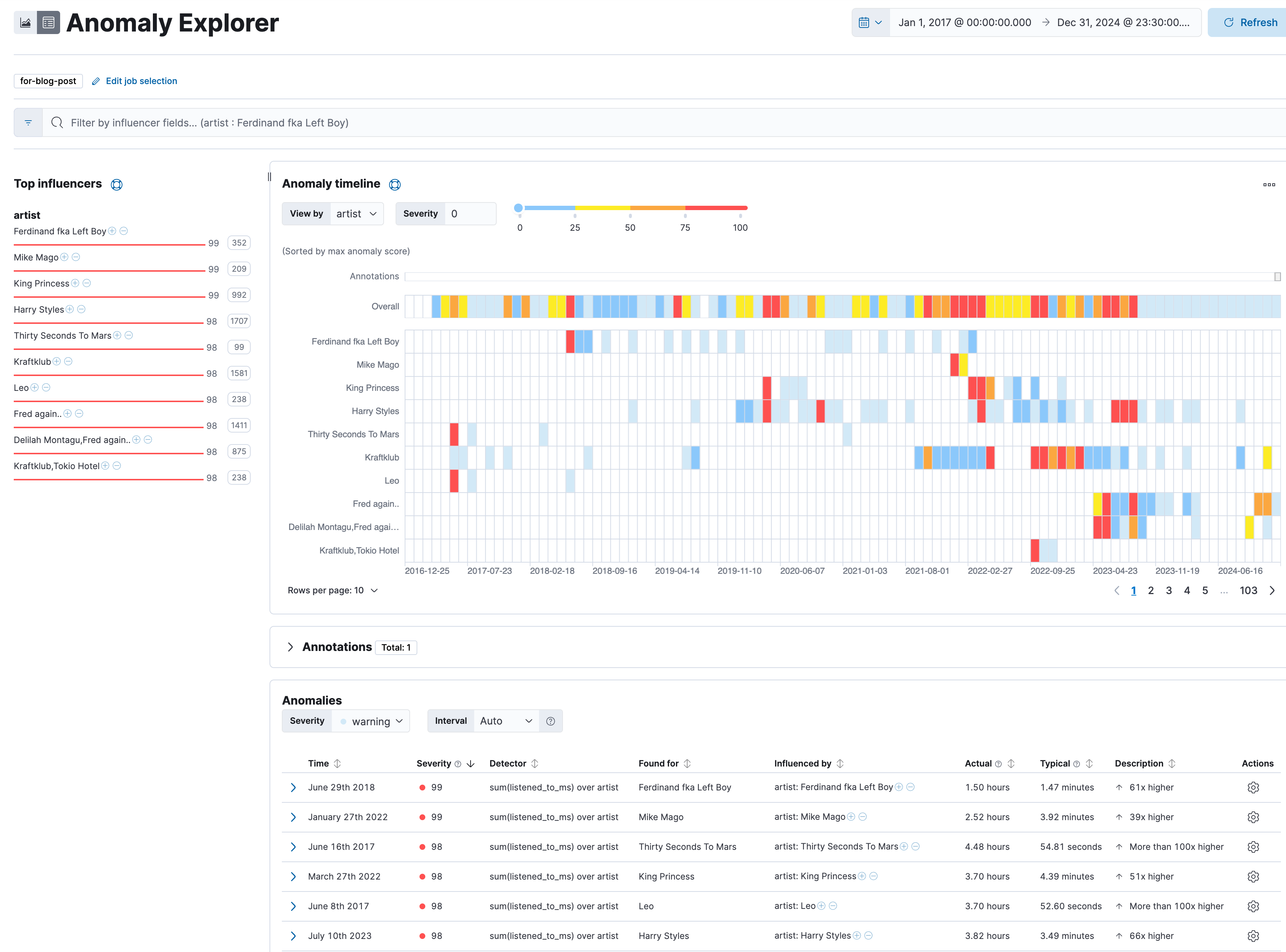Click the saved query filter icon
1286x952 pixels.
click(28, 123)
